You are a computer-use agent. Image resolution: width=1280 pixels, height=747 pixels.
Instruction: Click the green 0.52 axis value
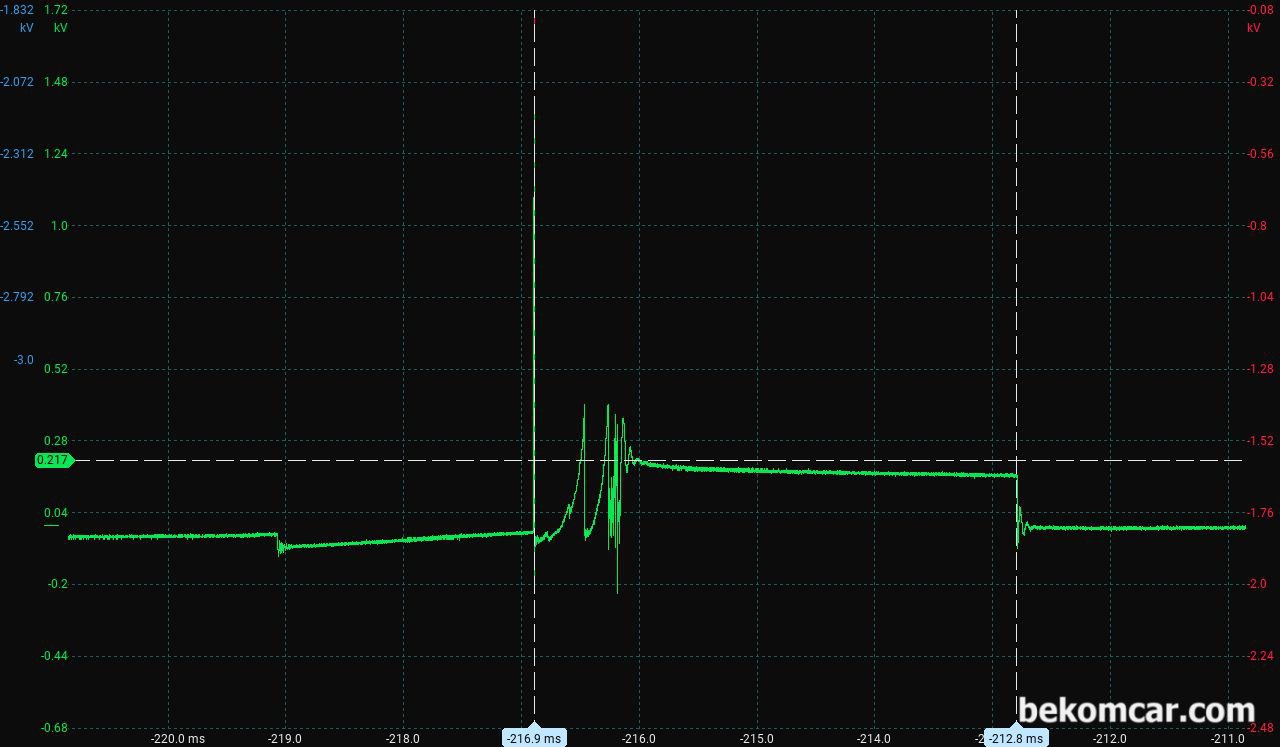click(x=56, y=369)
